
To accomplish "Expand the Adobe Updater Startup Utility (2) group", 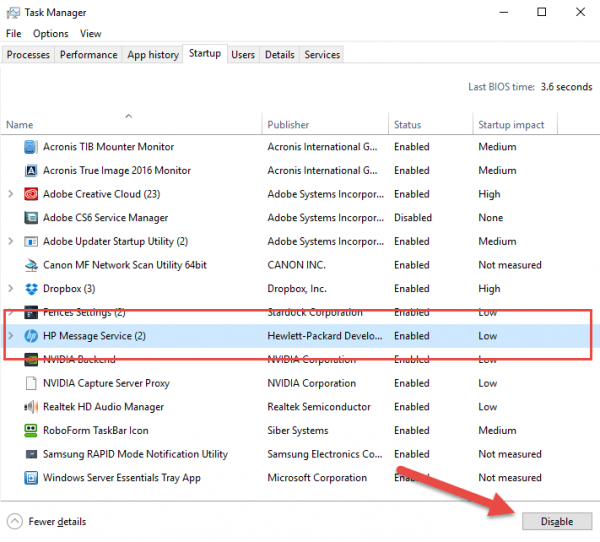I will pos(11,241).
